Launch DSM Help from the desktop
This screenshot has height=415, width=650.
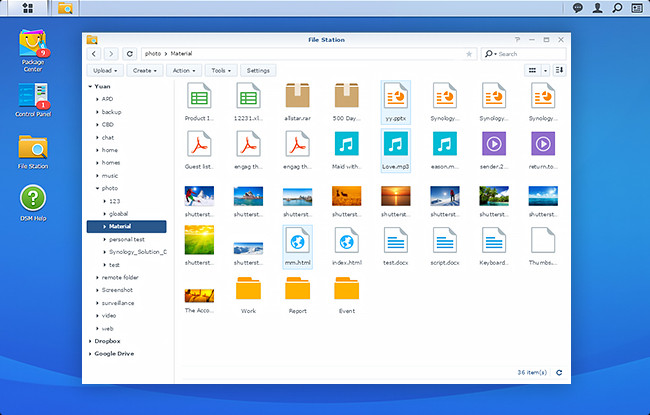tap(33, 198)
